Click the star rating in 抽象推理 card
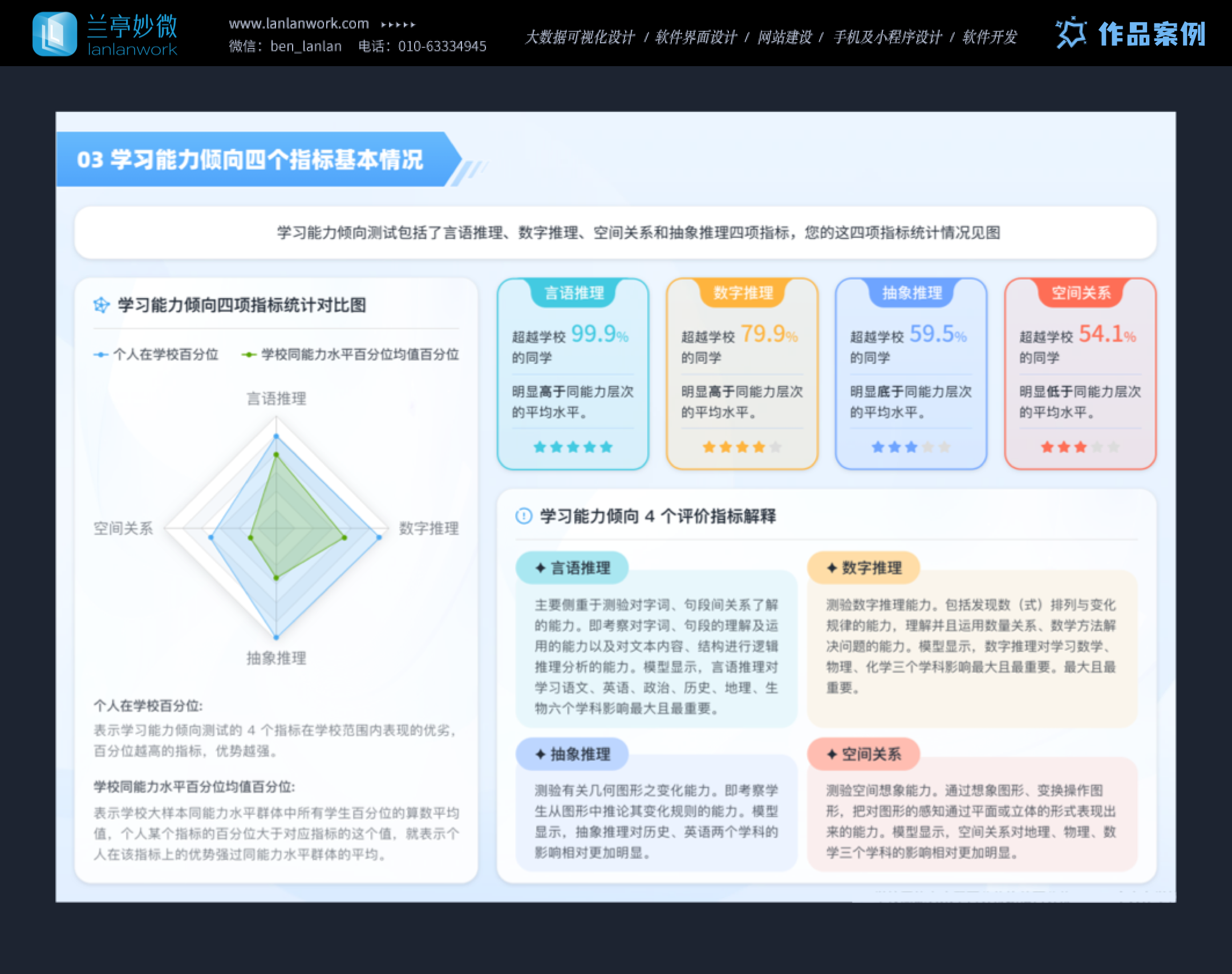Viewport: 1232px width, 974px height. coord(911,447)
